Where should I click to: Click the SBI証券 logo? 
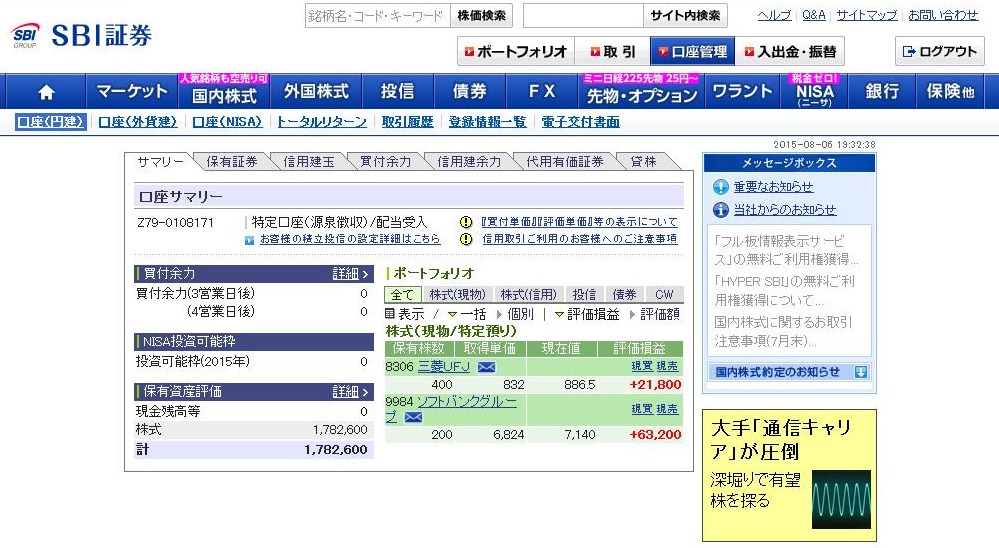point(82,35)
